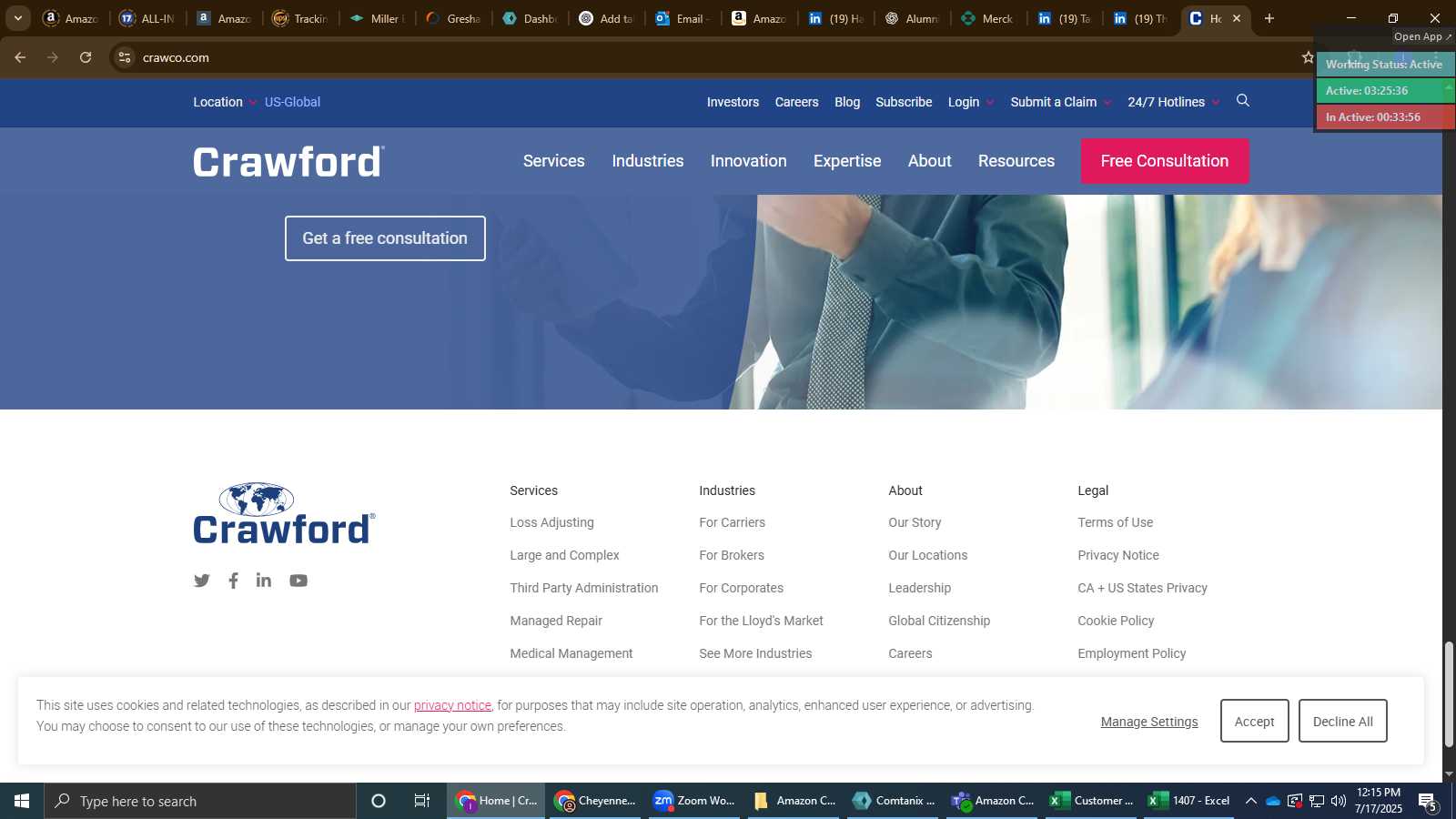1456x819 pixels.
Task: Select the US-Global location link
Action: 292,102
